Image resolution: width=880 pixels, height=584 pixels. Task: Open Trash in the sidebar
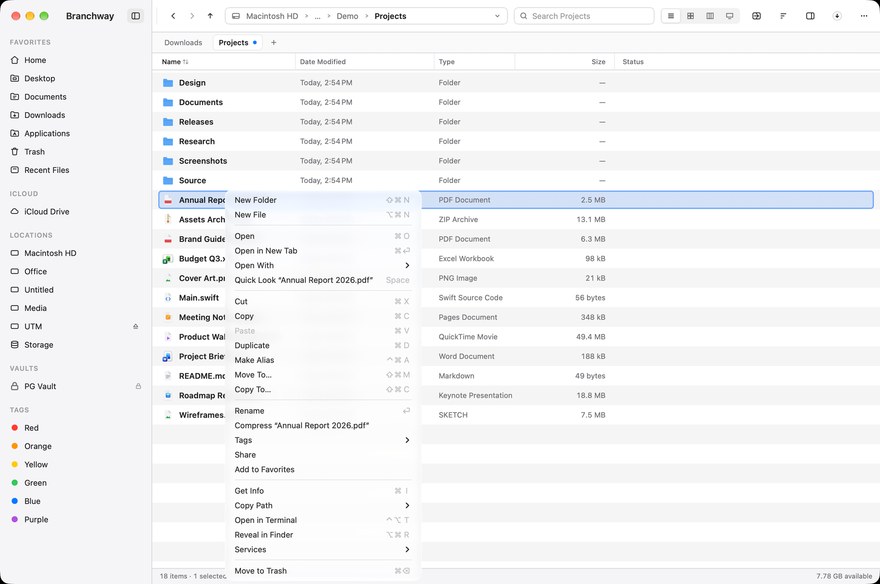pos(34,151)
